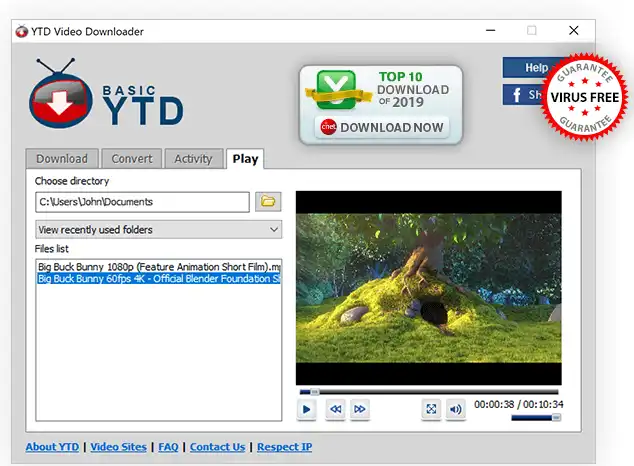Click the Facebook share button
634x466 pixels.
522,95
